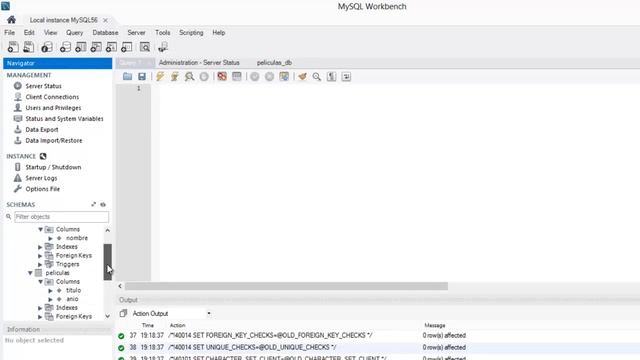Create a new table toolbar icon
Viewport: 640px width, 360px height.
80,47
